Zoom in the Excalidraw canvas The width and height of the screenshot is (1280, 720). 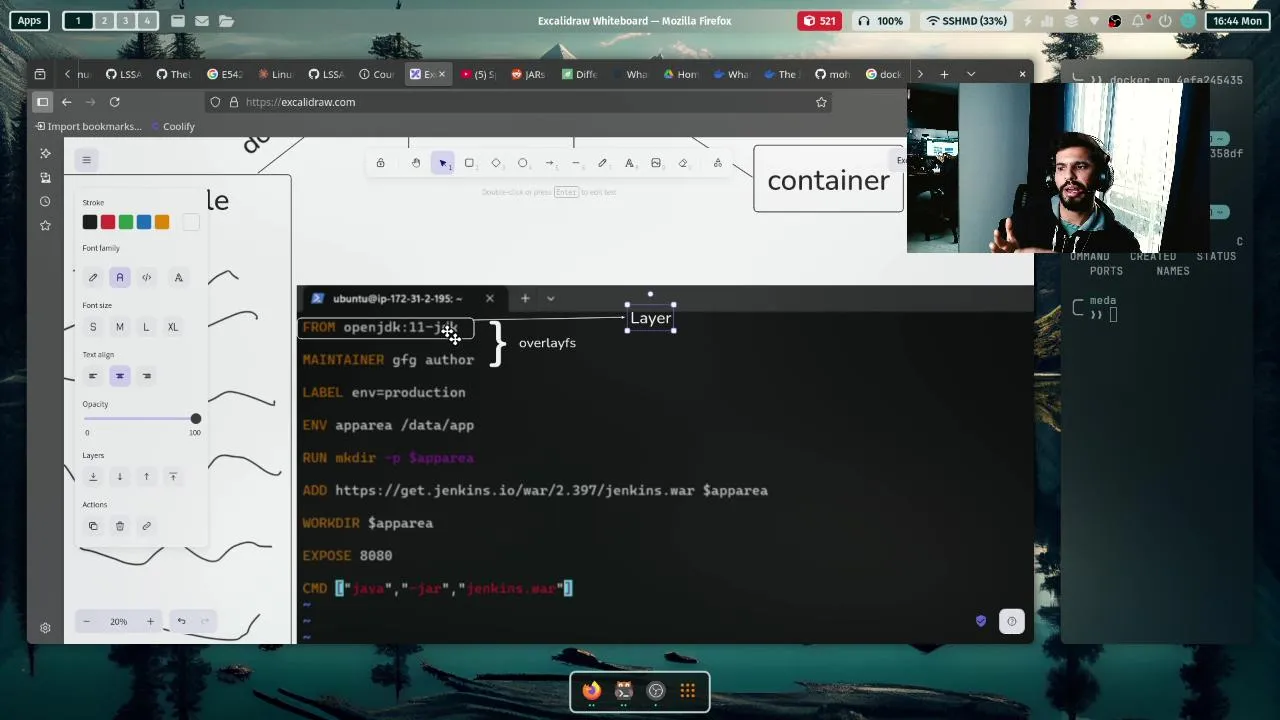(x=150, y=622)
